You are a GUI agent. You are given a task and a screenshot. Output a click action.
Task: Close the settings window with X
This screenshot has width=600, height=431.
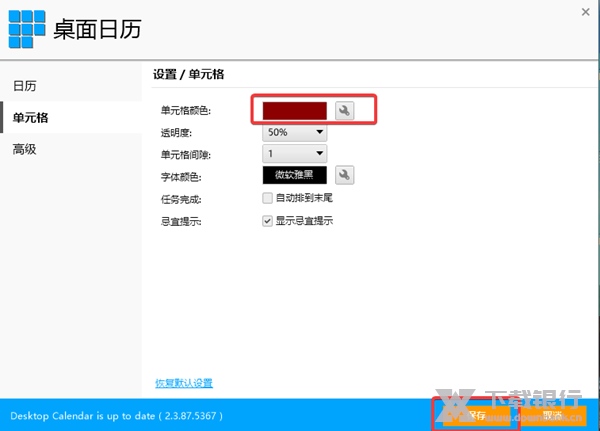coord(584,11)
